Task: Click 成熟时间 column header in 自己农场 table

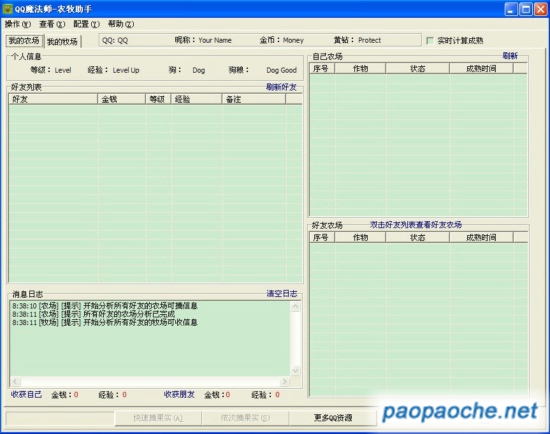Action: (x=481, y=68)
